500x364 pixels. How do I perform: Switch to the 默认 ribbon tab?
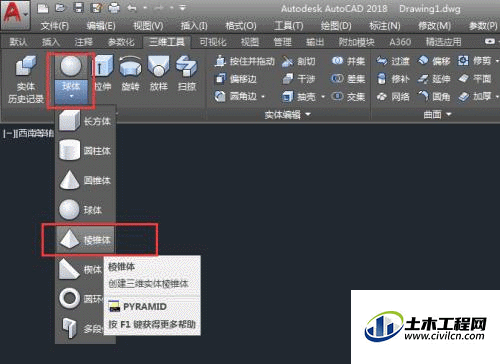coord(18,42)
